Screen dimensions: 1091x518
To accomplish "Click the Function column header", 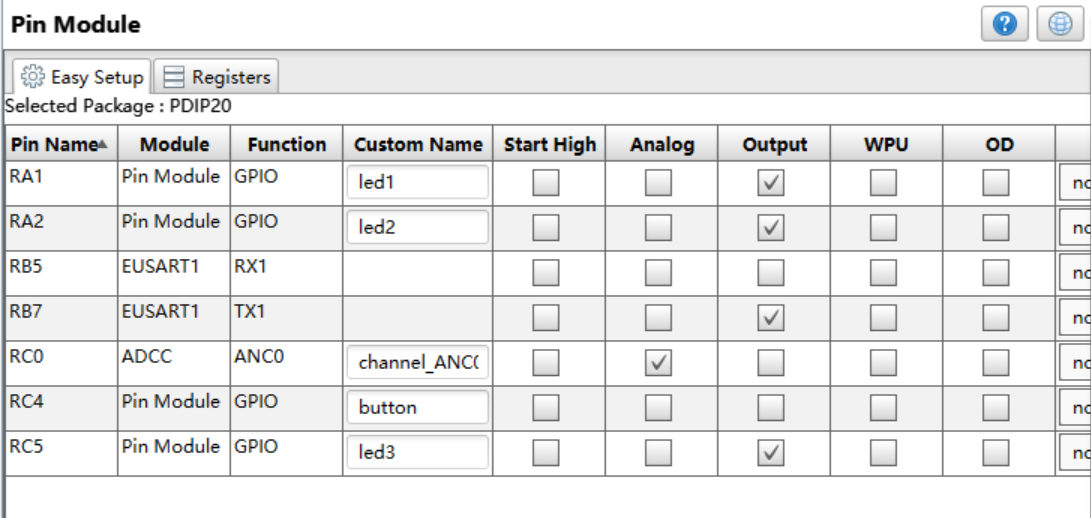I will (287, 144).
